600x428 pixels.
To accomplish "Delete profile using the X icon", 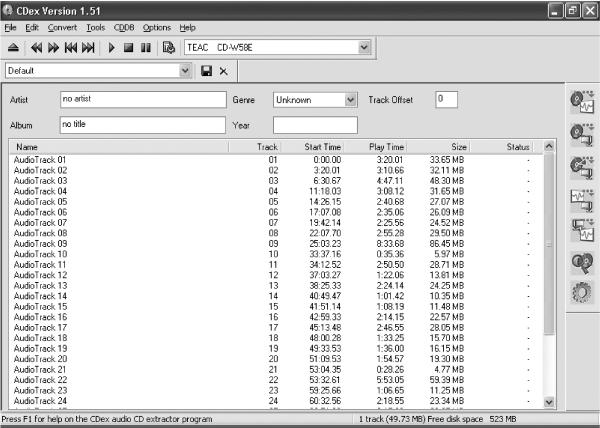I will [x=223, y=71].
